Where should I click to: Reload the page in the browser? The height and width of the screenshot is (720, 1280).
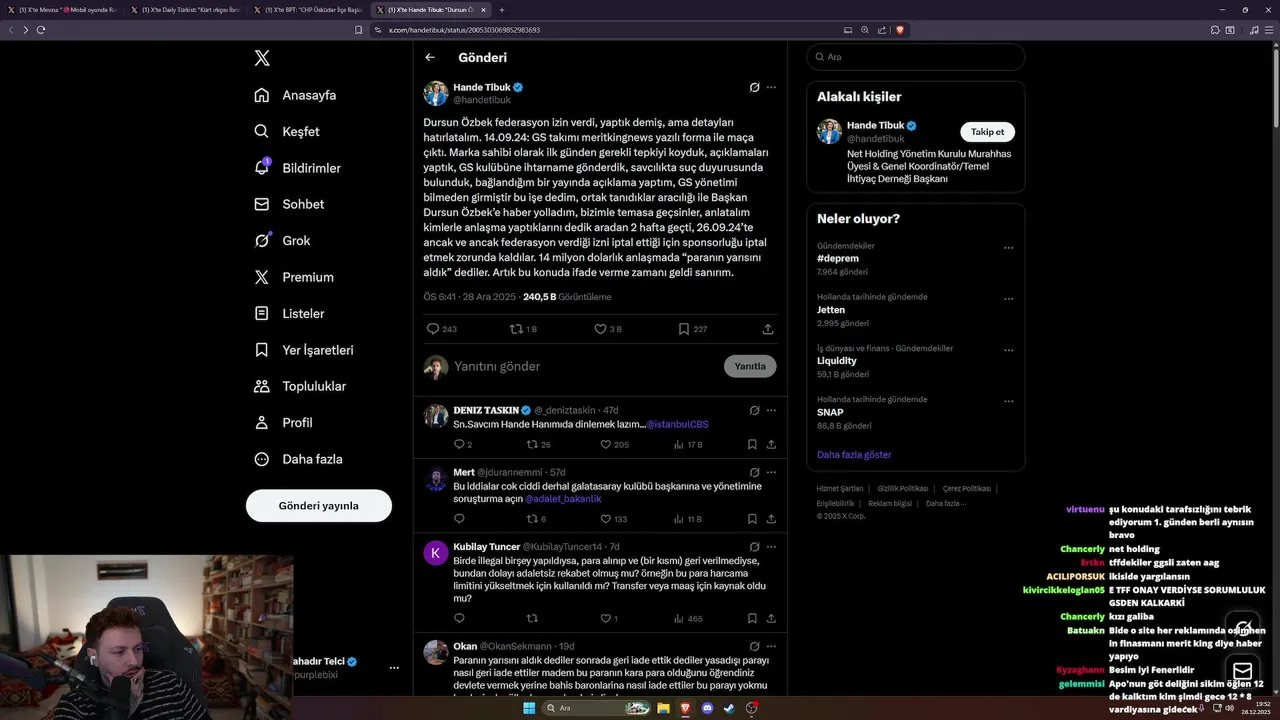[41, 30]
